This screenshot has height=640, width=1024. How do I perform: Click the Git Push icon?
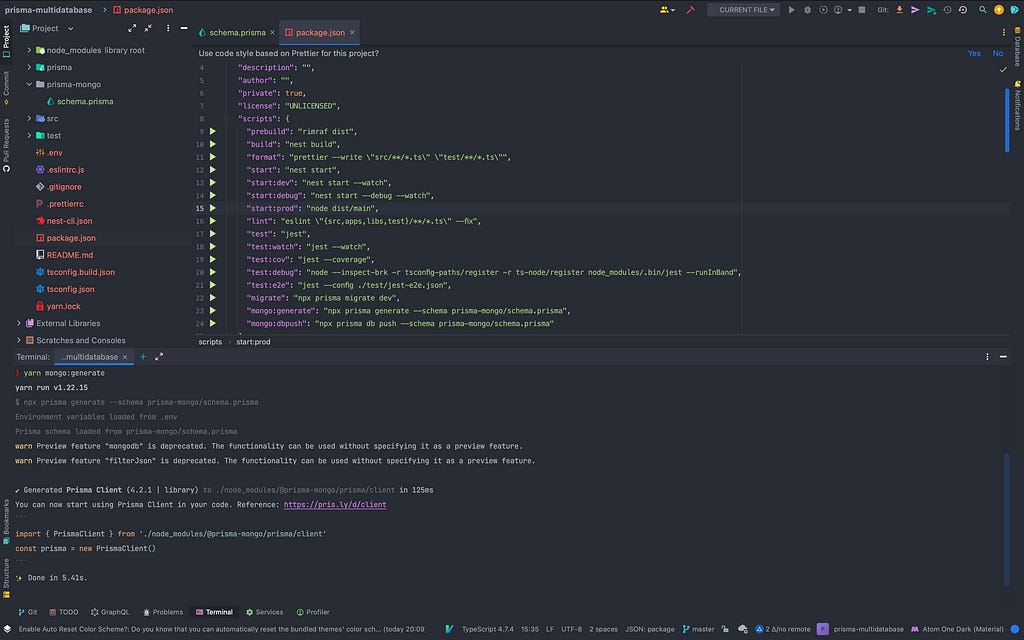click(x=931, y=10)
